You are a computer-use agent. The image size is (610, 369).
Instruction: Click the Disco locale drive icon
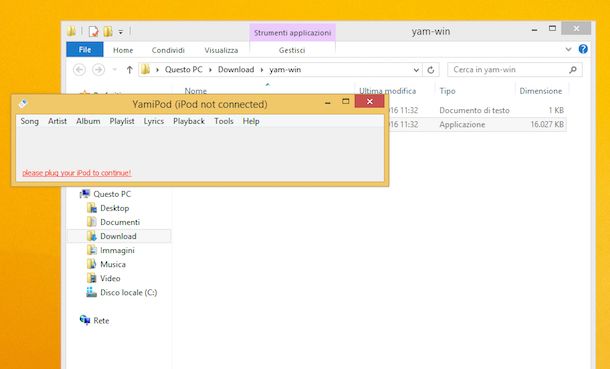[x=91, y=292]
